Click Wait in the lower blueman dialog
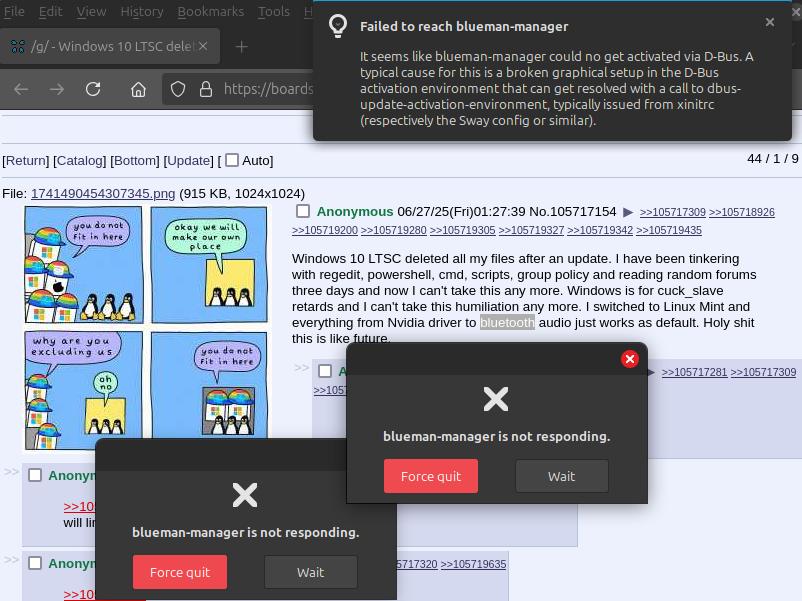 (x=310, y=572)
